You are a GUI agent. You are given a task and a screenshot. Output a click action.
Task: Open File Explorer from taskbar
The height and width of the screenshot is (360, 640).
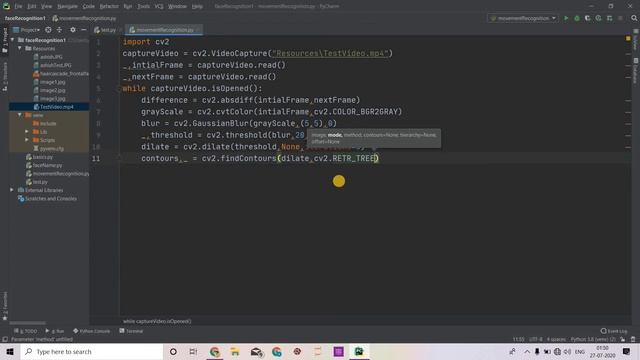click(x=235, y=351)
